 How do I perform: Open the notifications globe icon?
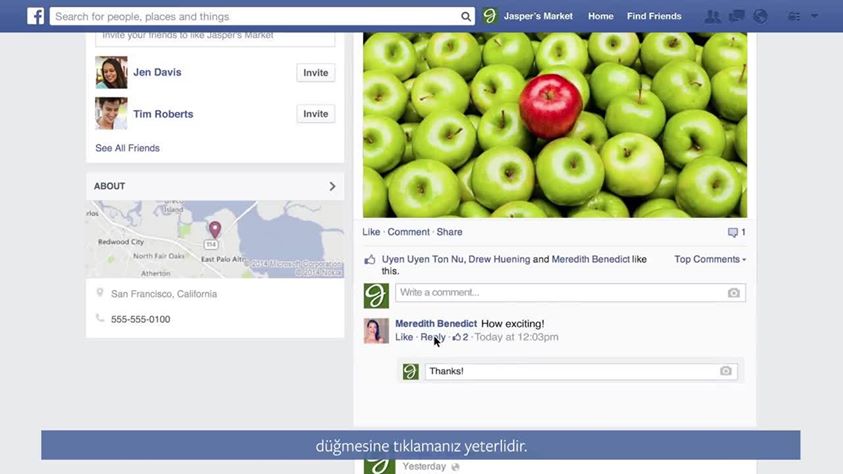(x=760, y=17)
